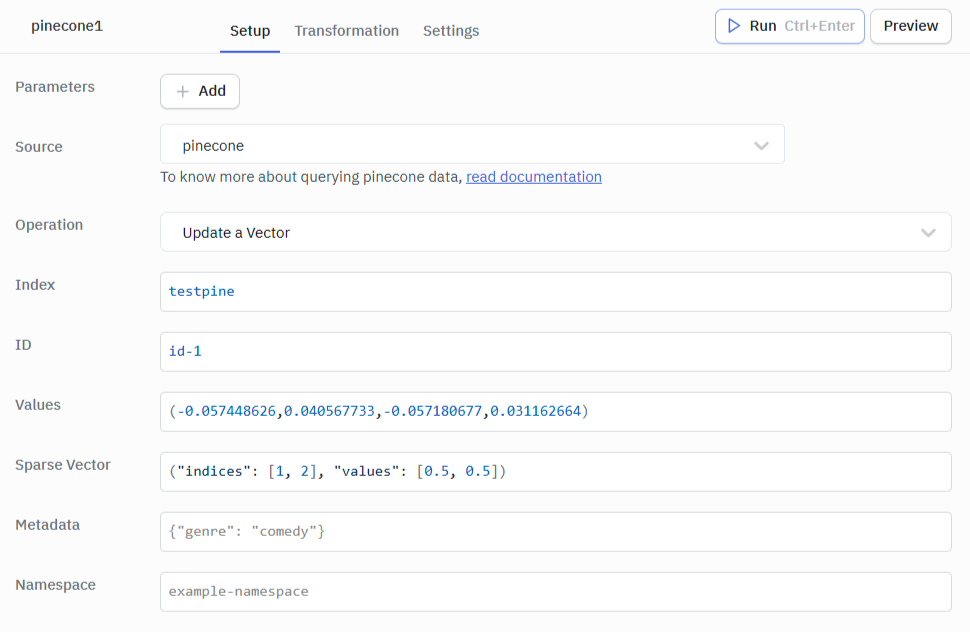Click the Index field containing testpine
Image resolution: width=970 pixels, height=632 pixels.
tap(556, 292)
